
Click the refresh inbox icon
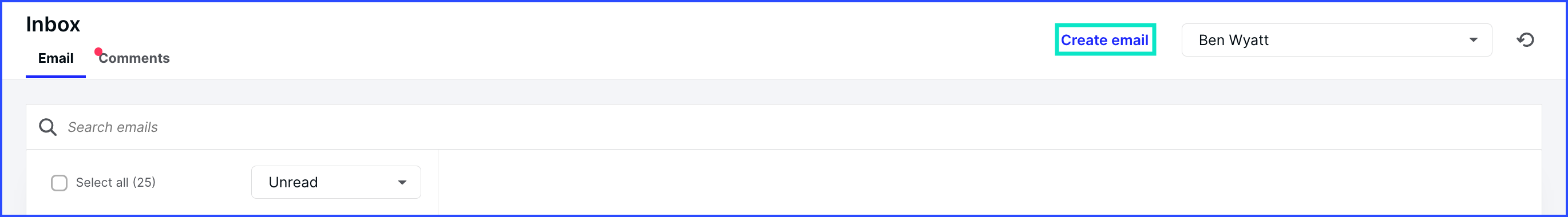tap(1525, 40)
